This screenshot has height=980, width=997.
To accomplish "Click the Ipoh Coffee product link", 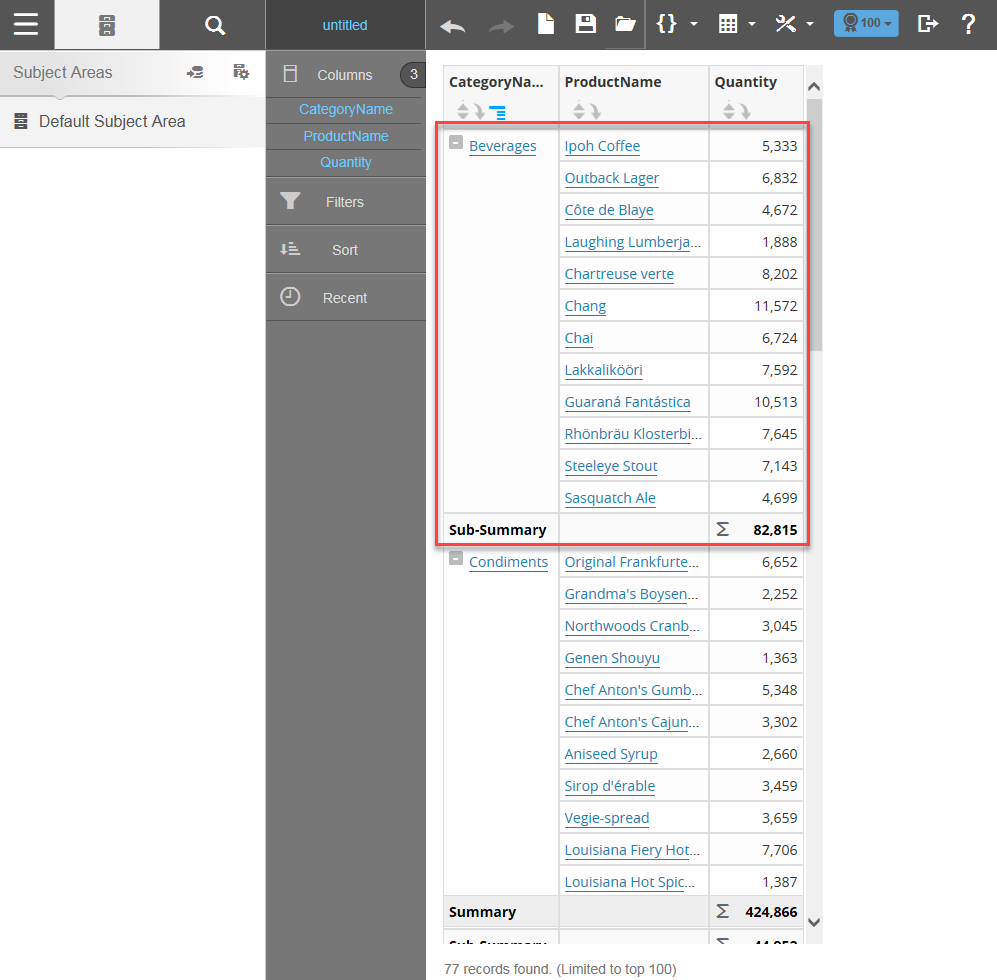I will coord(602,146).
